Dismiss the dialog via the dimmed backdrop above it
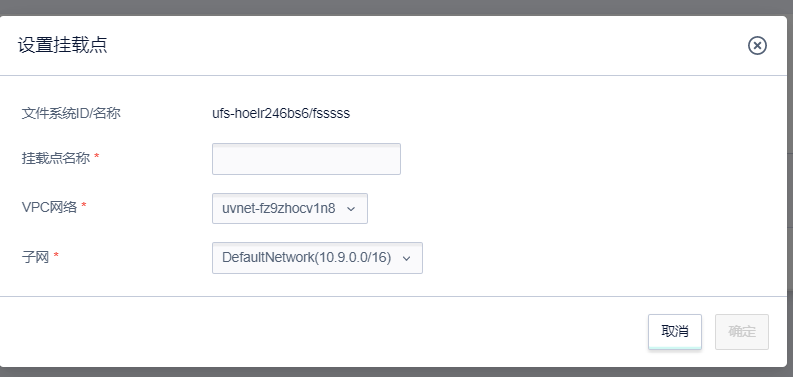This screenshot has height=377, width=793. pos(396,7)
